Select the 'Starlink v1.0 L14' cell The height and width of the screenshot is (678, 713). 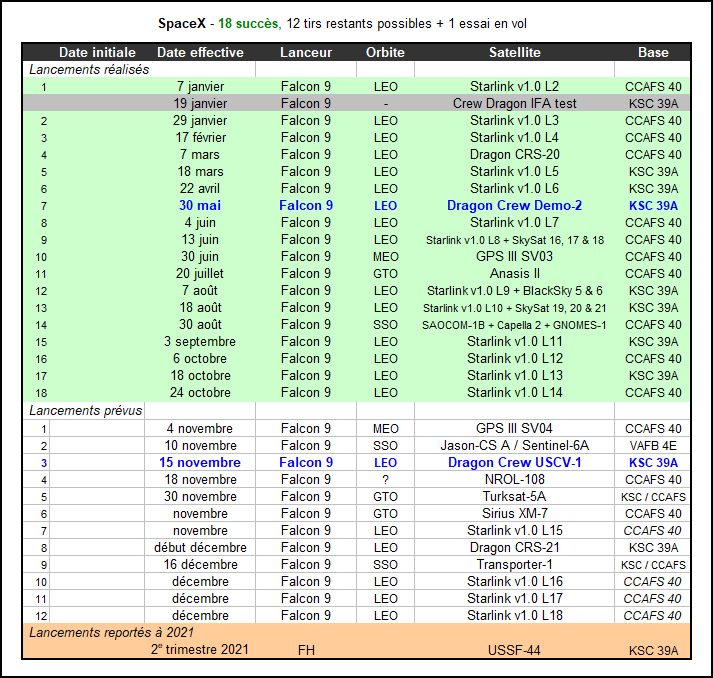515,392
